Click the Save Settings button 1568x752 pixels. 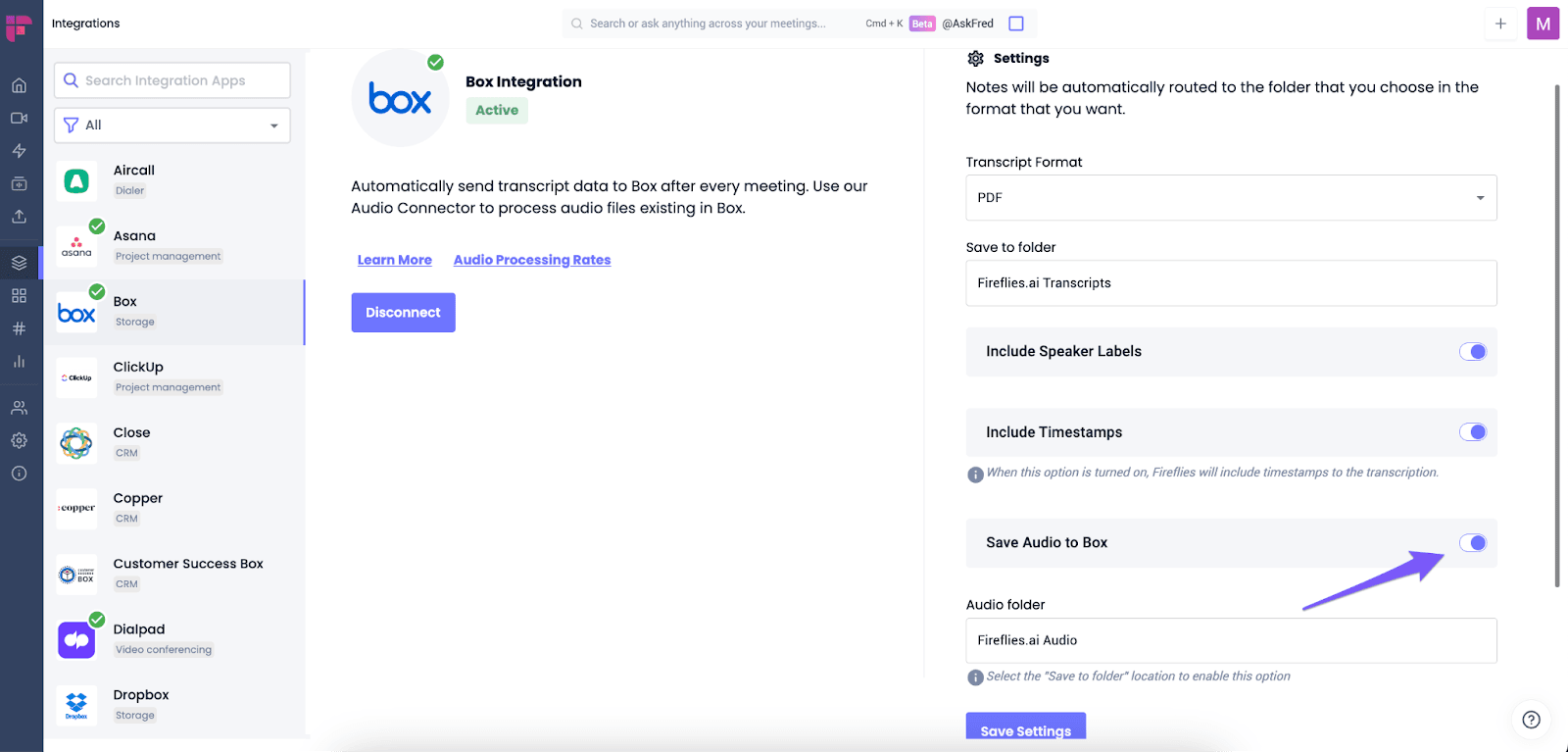(x=1026, y=727)
